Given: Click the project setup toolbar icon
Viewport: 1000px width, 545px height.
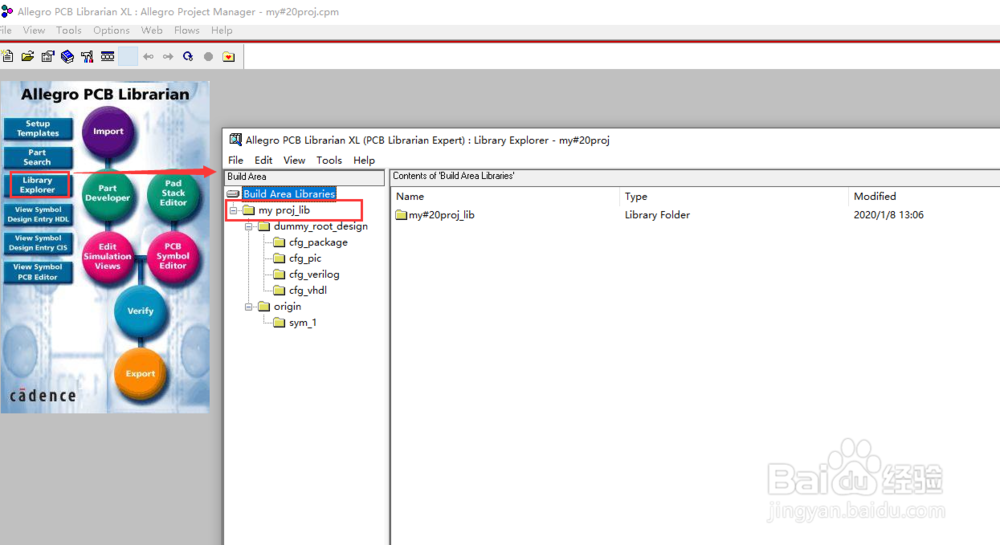Looking at the screenshot, I should 47,56.
